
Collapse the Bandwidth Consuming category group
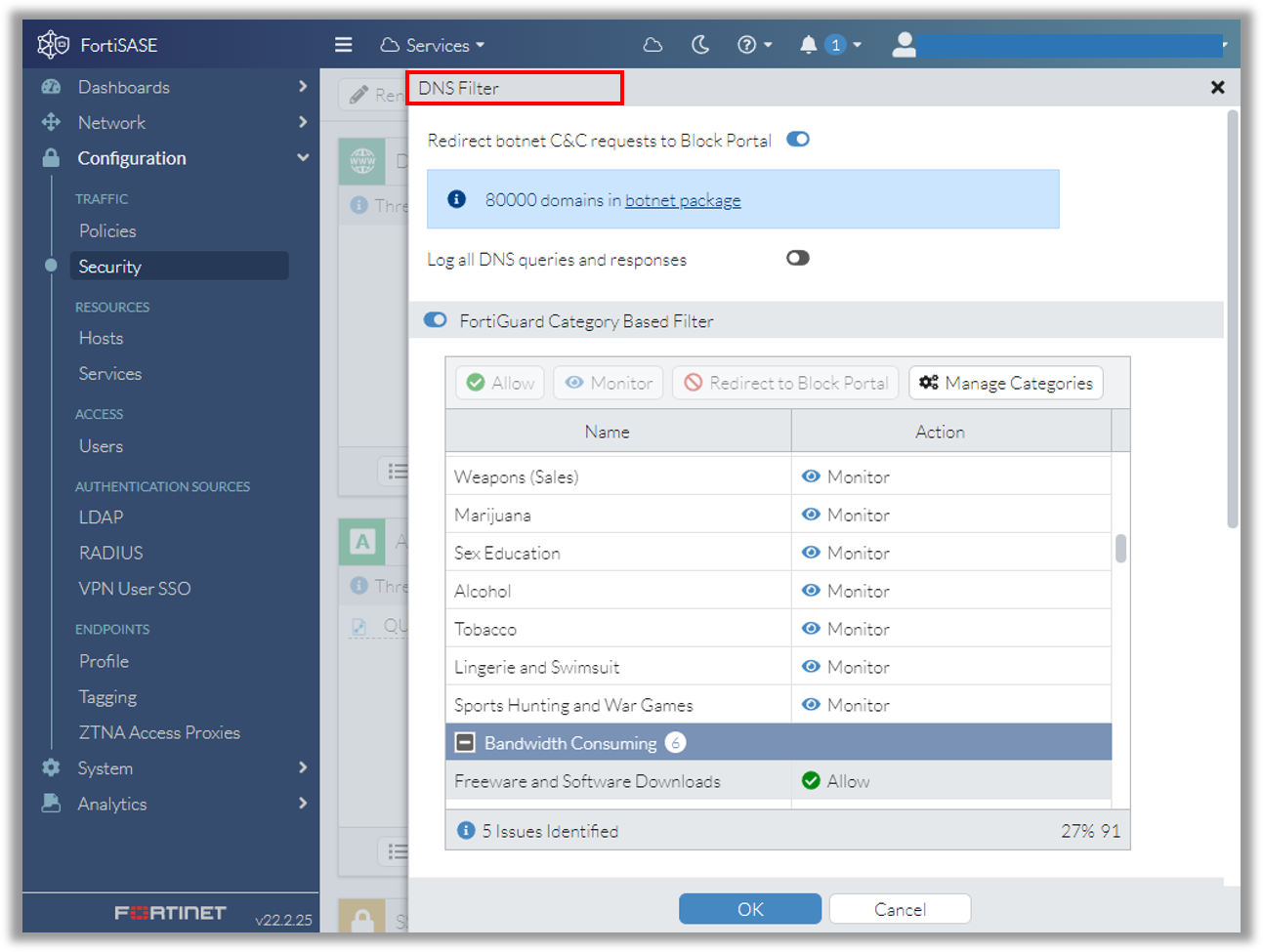[x=466, y=743]
